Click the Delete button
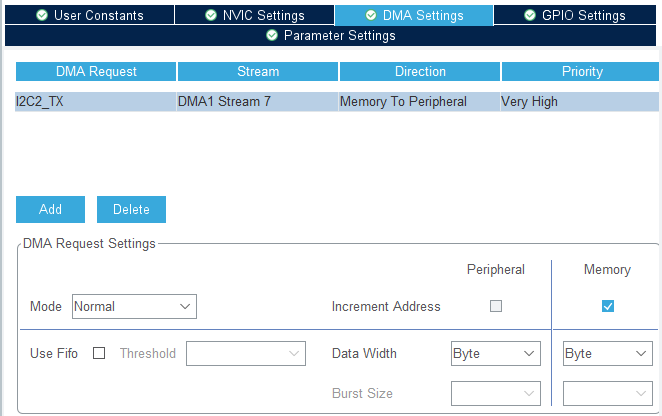The width and height of the screenshot is (662, 416). tap(131, 209)
